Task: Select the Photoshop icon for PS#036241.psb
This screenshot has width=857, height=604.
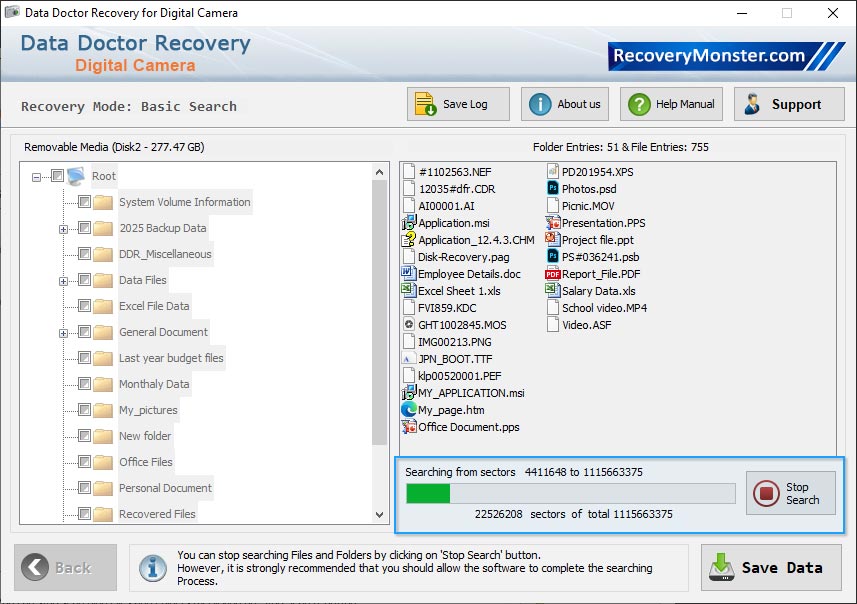Action: [551, 257]
